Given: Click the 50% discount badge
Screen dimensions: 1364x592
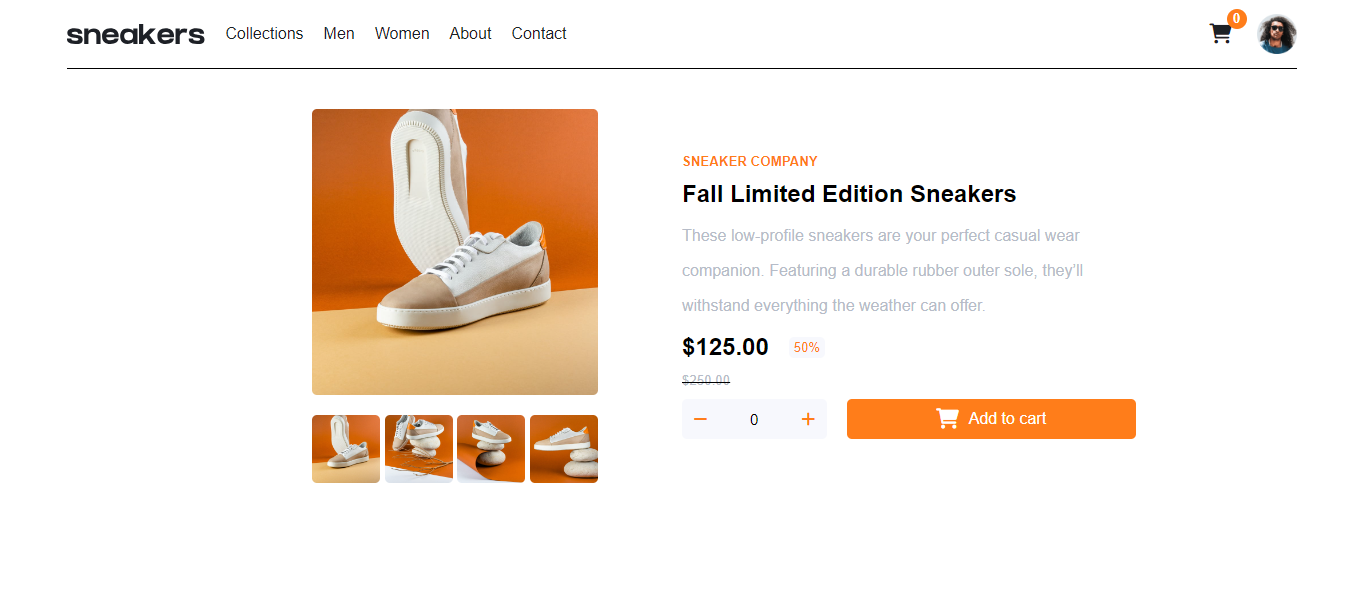Looking at the screenshot, I should click(807, 348).
